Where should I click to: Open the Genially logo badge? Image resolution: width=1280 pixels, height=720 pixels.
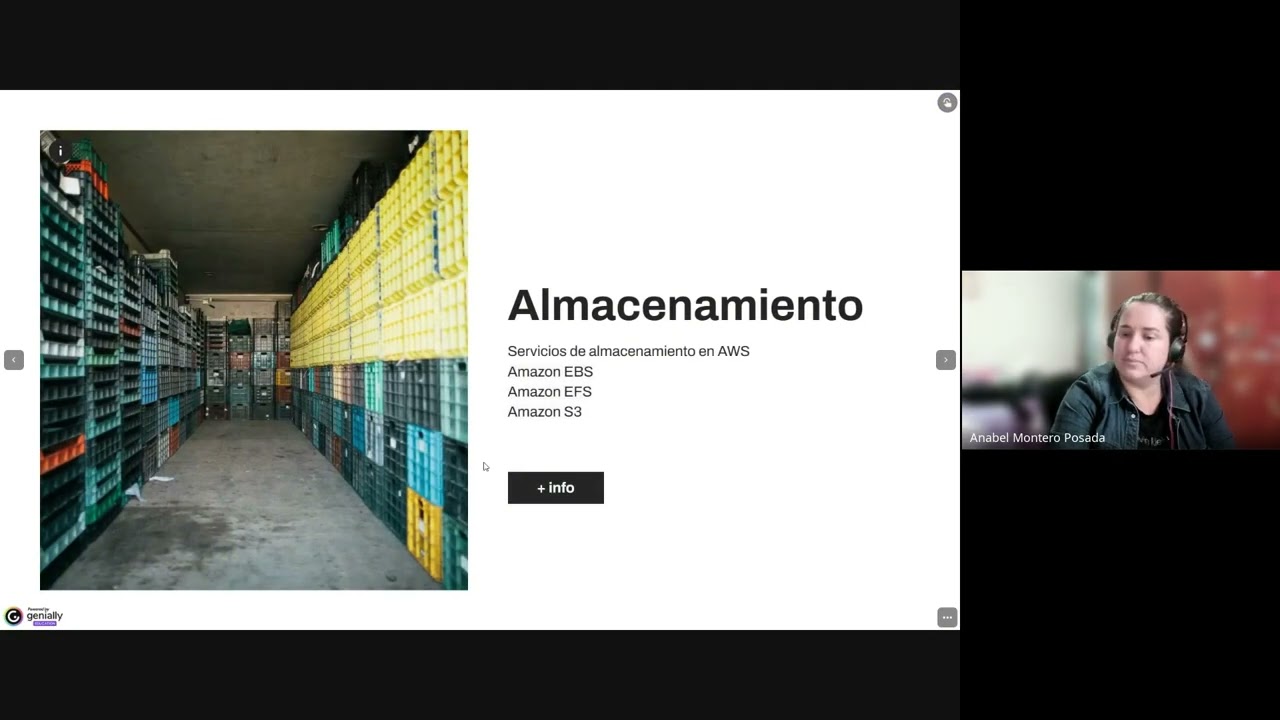(x=34, y=616)
